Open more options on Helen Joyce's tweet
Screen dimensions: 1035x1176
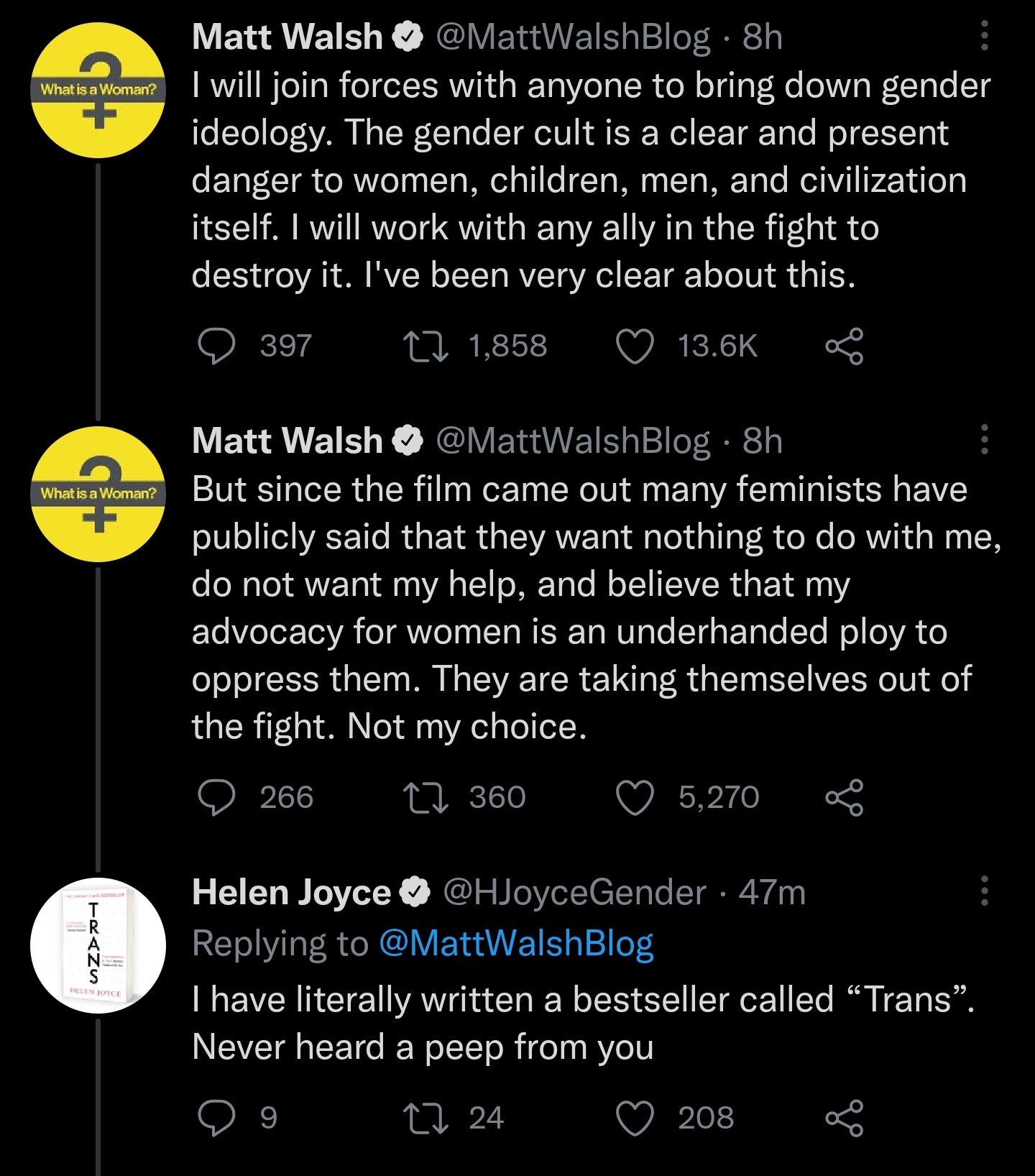click(984, 891)
